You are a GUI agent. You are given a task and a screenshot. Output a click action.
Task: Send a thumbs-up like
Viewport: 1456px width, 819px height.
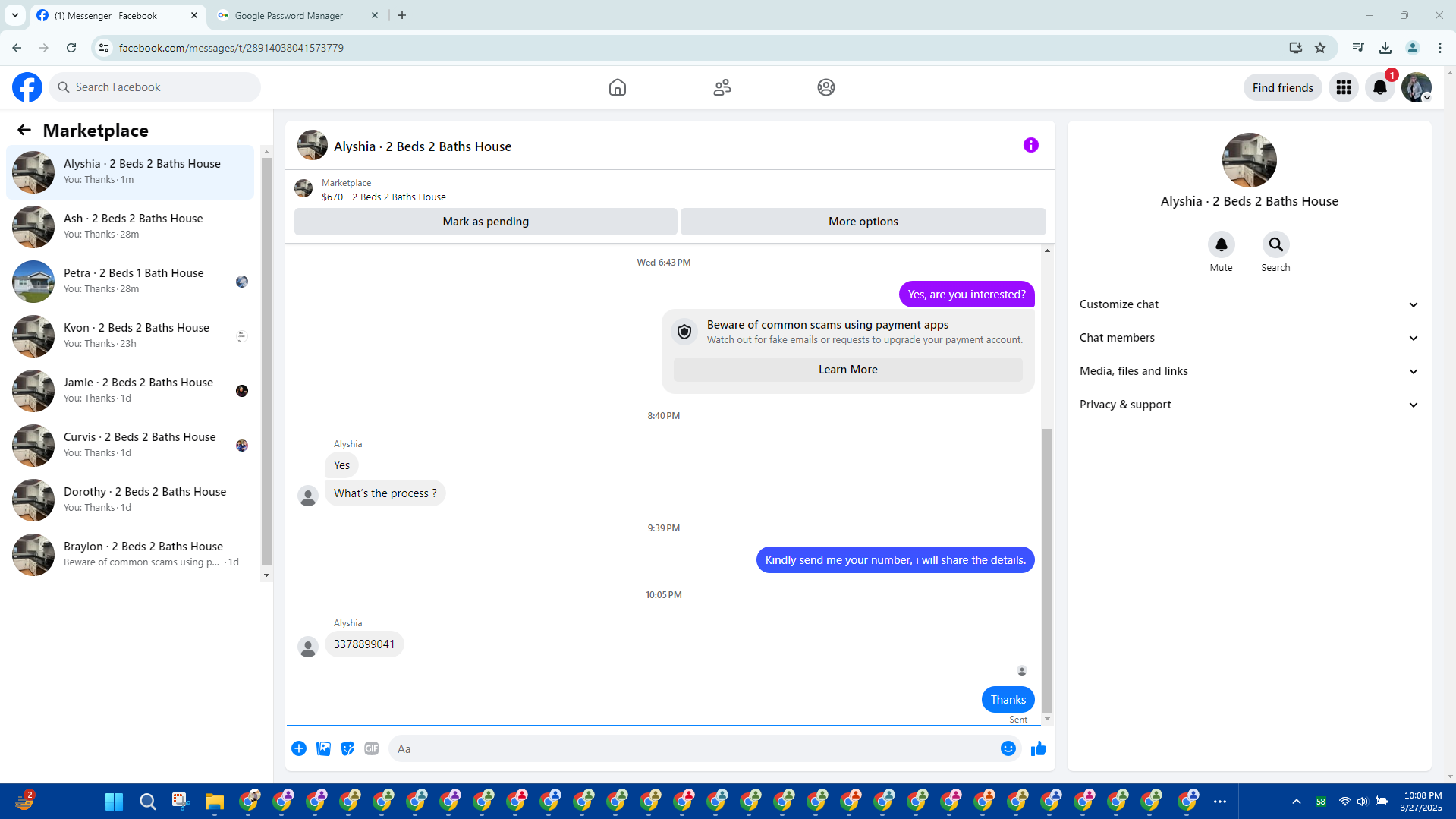click(x=1039, y=748)
